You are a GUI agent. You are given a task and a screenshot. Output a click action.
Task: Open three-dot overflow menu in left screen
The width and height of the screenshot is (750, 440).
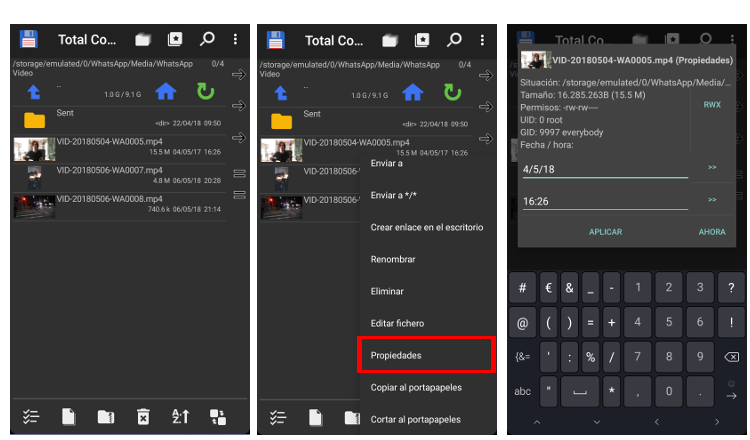235,39
